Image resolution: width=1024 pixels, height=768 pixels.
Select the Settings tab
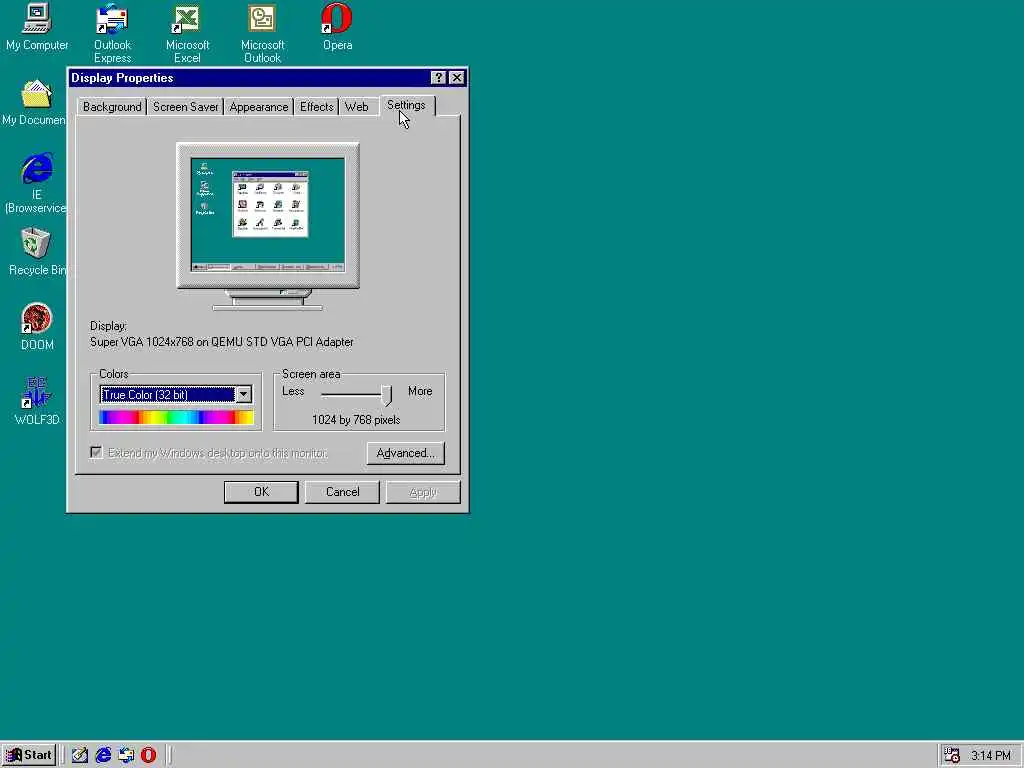coord(406,105)
